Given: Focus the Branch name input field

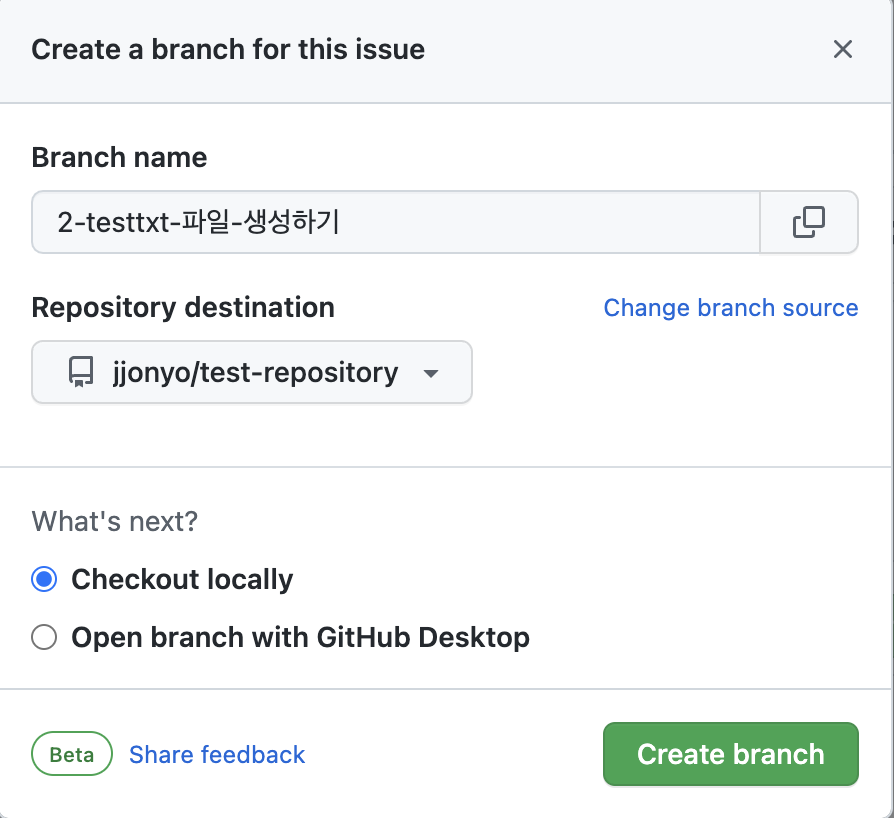Looking at the screenshot, I should (x=396, y=222).
